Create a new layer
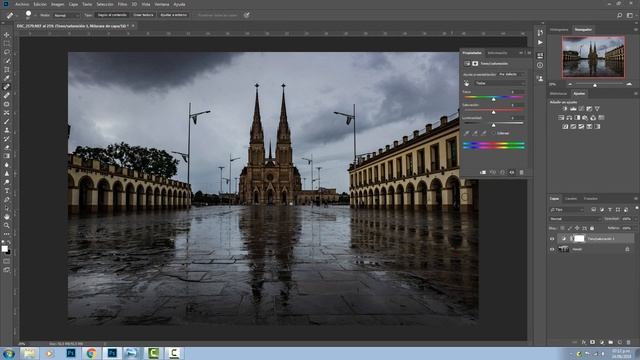 coord(620,342)
